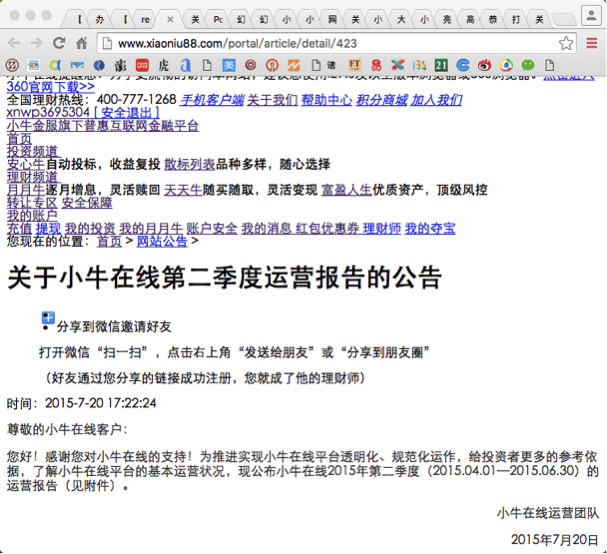Close the active tab with ×
The height and width of the screenshot is (554, 607).
pos(170,19)
